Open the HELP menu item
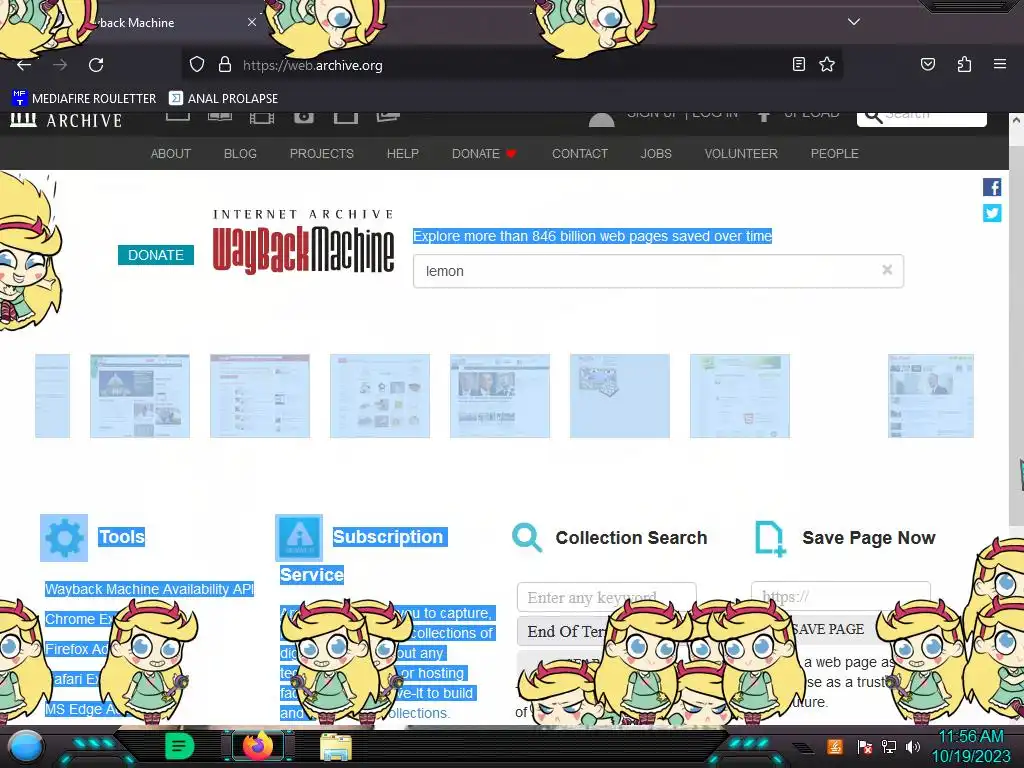This screenshot has height=768, width=1024. [402, 153]
